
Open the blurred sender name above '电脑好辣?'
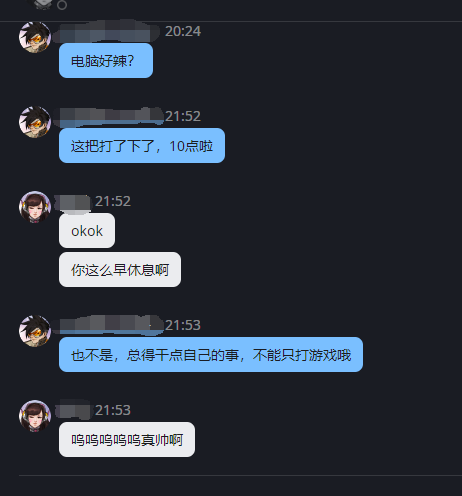tap(107, 31)
